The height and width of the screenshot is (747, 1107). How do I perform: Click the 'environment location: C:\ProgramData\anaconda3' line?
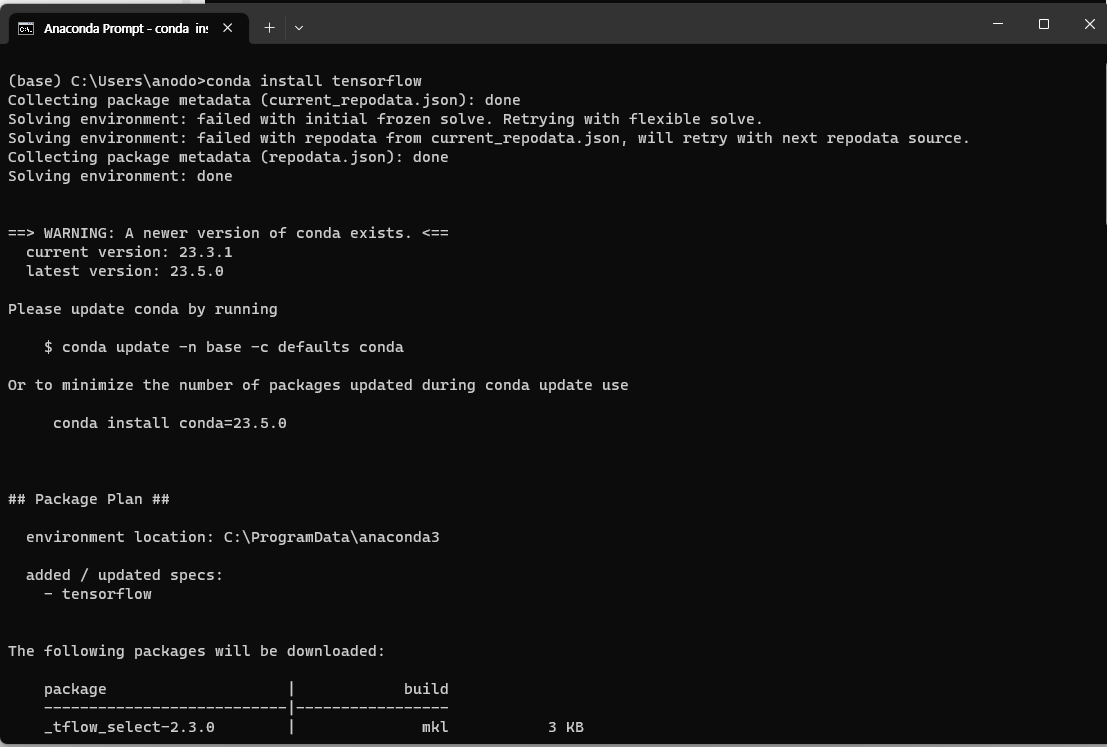(x=233, y=537)
